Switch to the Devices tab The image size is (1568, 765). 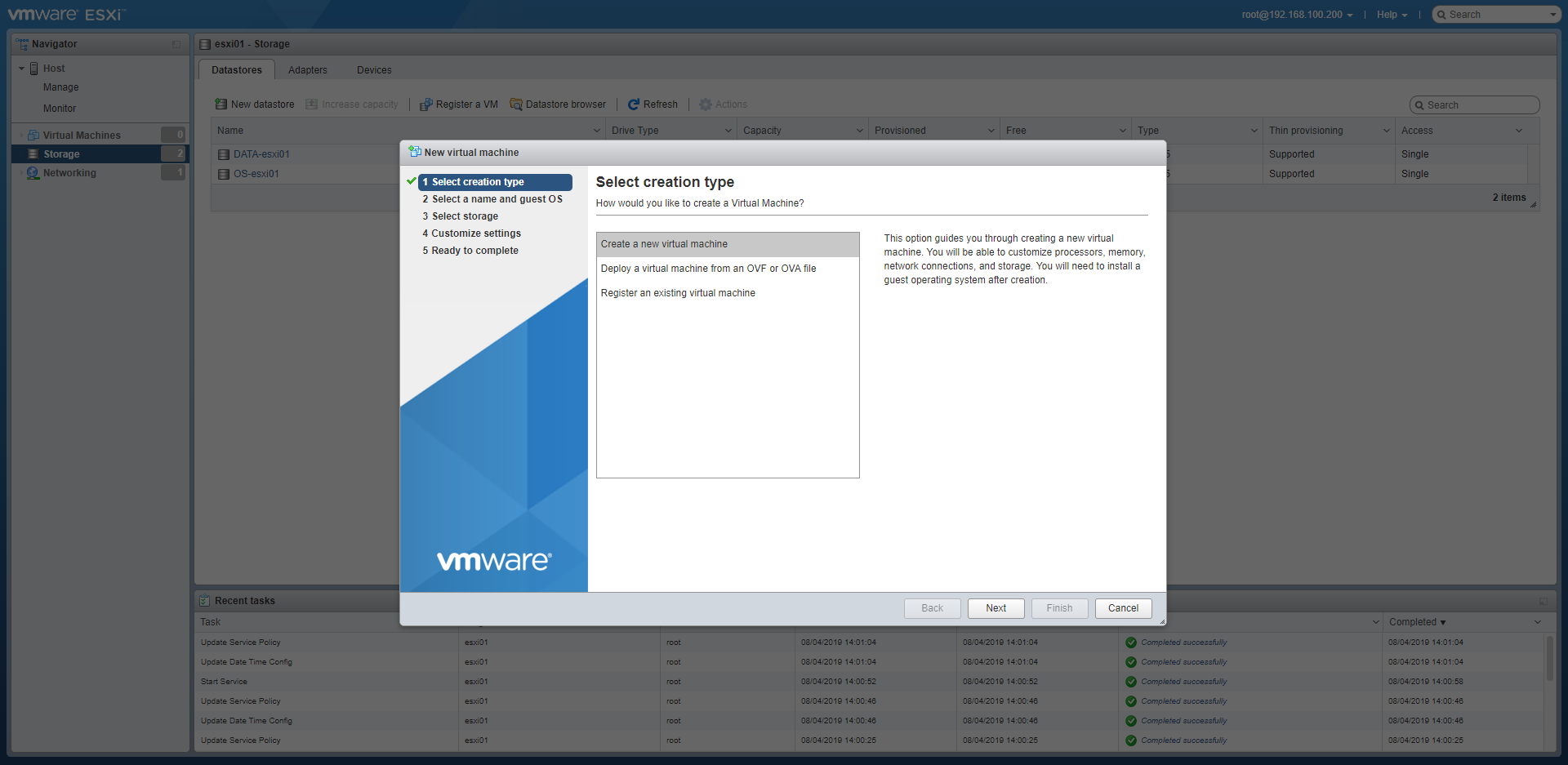coord(374,70)
